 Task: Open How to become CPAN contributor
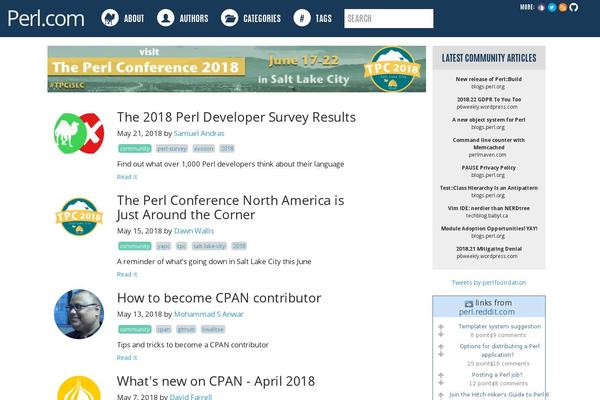[219, 298]
